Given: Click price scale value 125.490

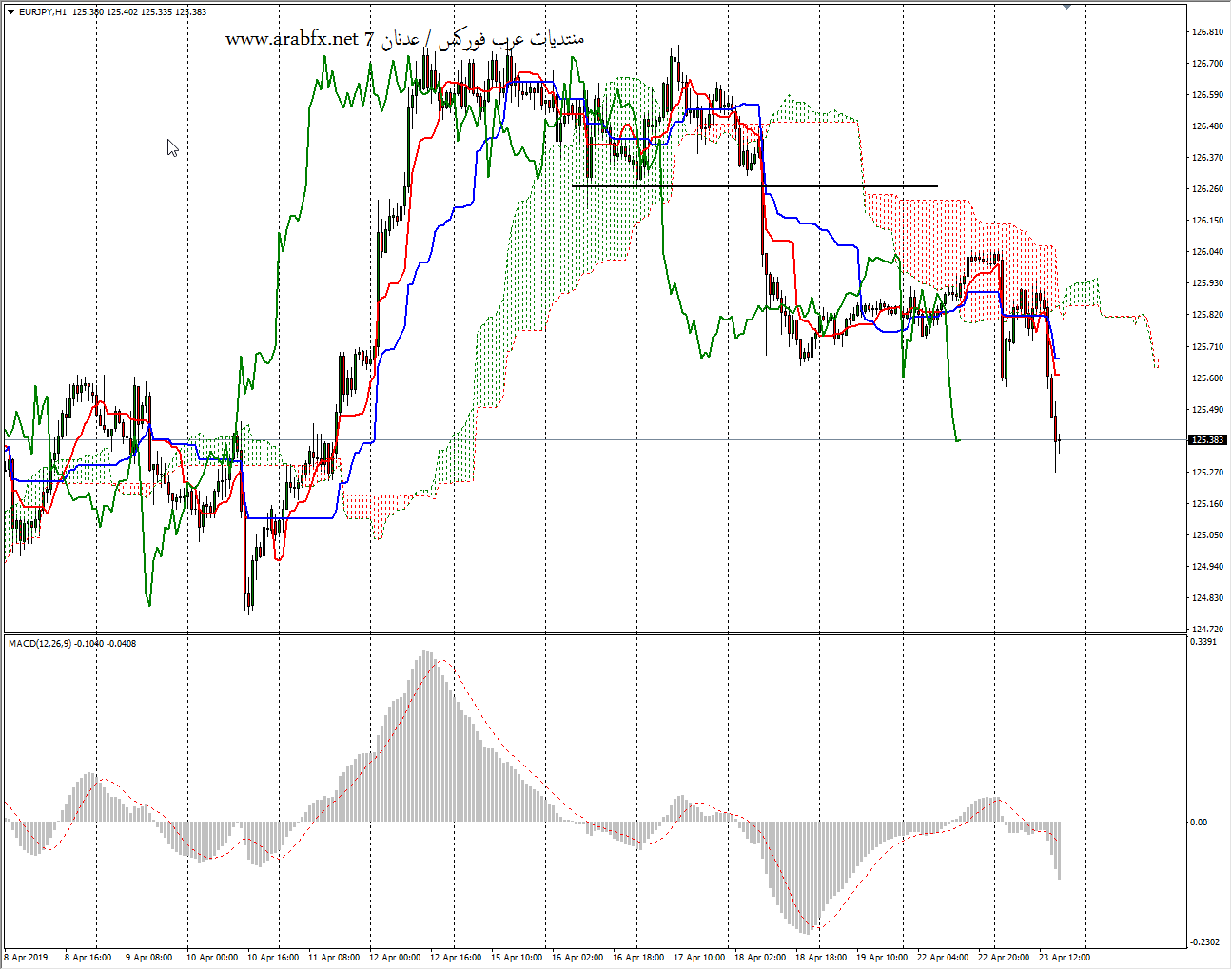Looking at the screenshot, I should (1206, 410).
